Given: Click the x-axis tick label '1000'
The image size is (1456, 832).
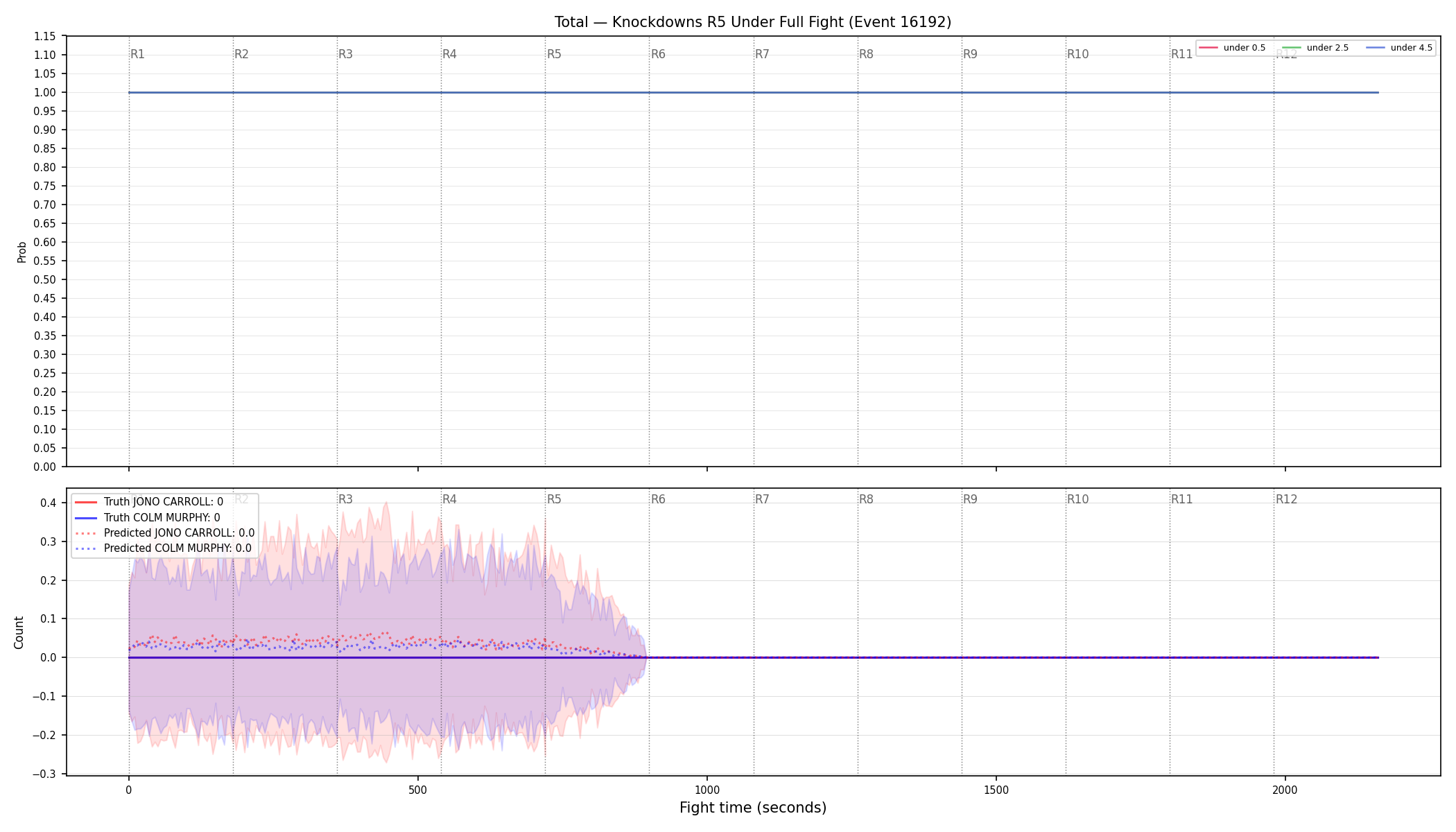Looking at the screenshot, I should 707,790.
